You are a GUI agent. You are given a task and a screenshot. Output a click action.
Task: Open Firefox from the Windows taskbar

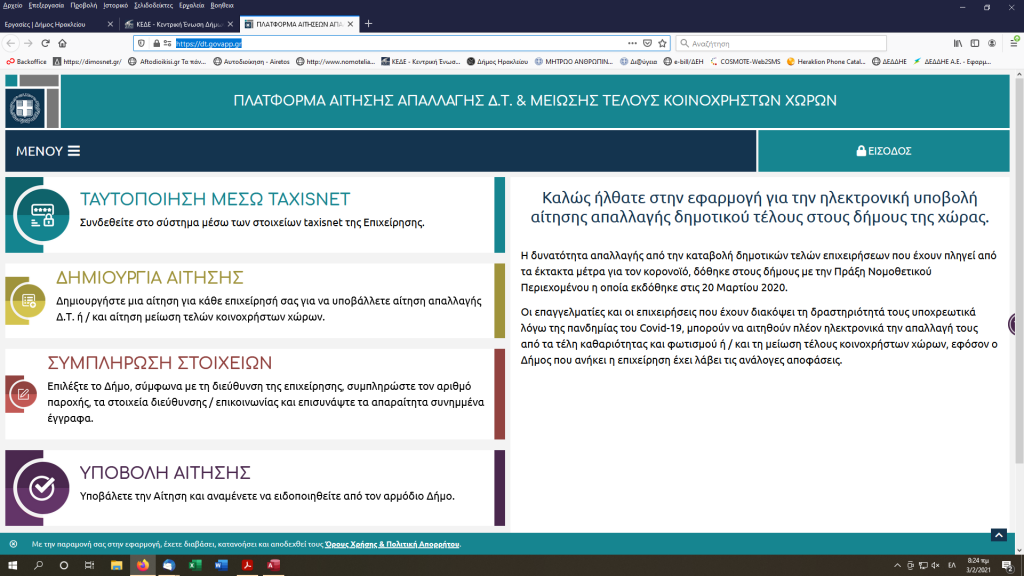[142, 565]
